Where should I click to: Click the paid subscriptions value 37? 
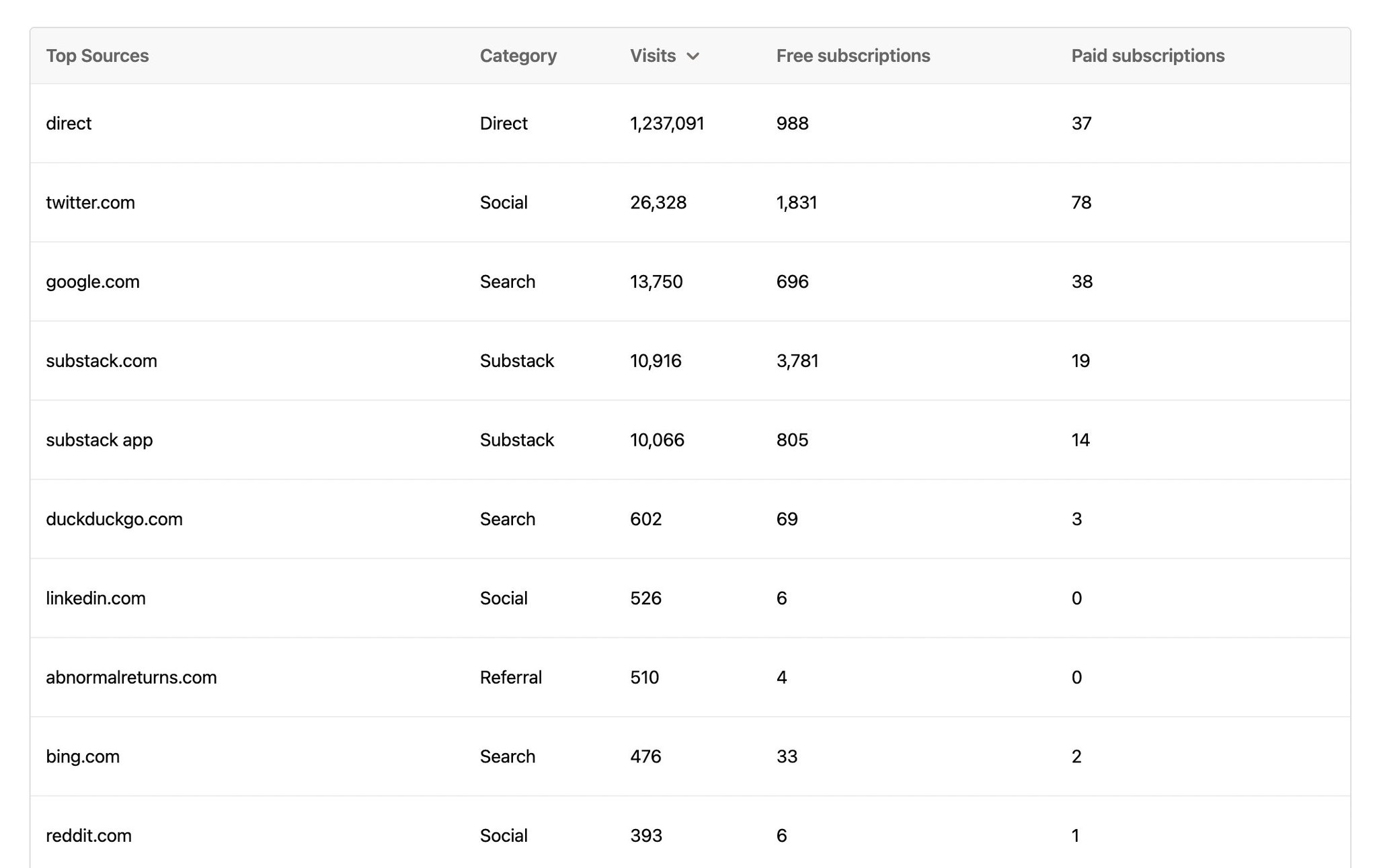pyautogui.click(x=1082, y=123)
